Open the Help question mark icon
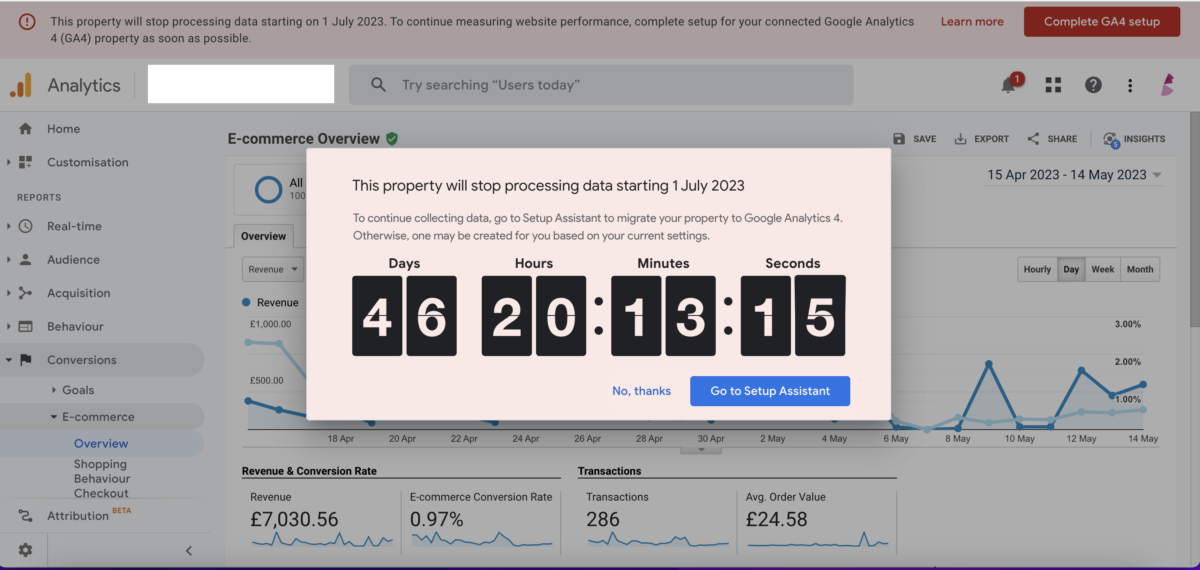Image resolution: width=1200 pixels, height=570 pixels. coord(1093,86)
